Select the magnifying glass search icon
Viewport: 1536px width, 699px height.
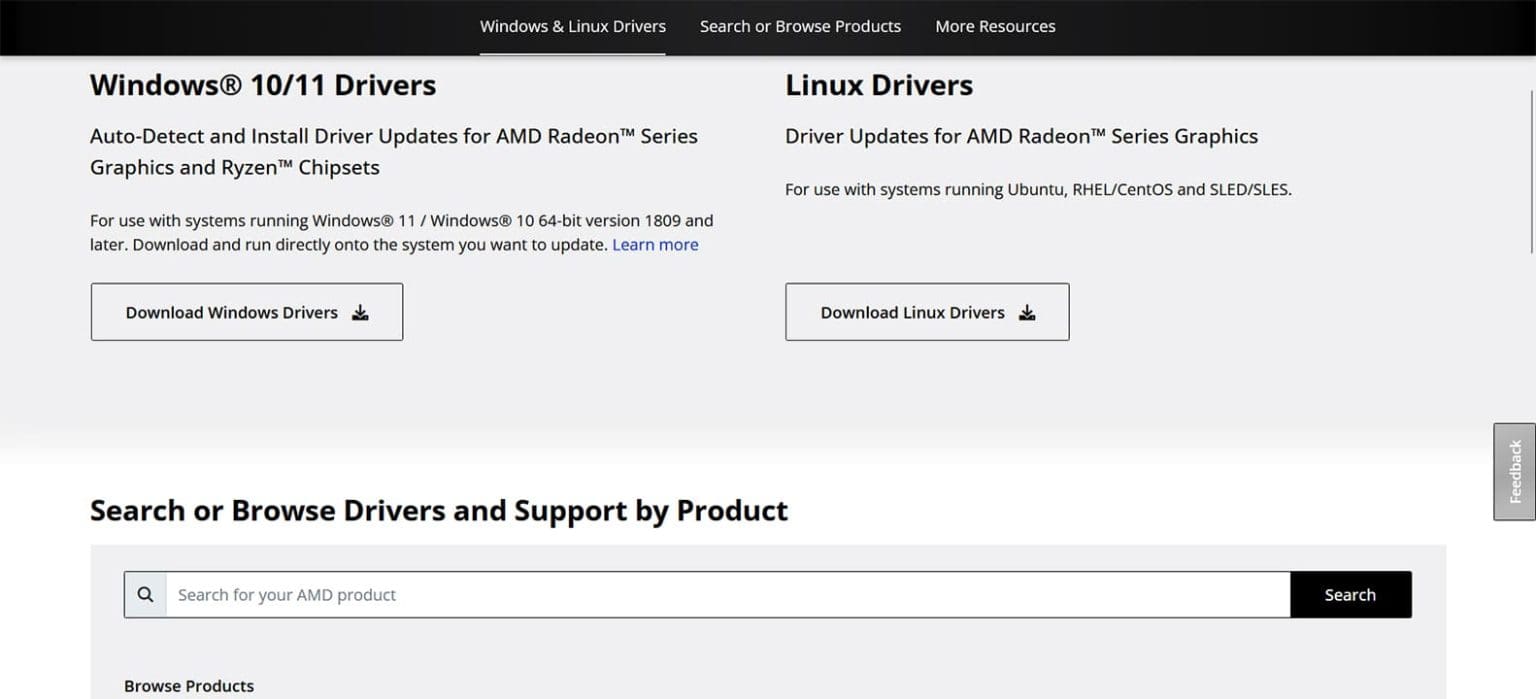click(x=145, y=594)
